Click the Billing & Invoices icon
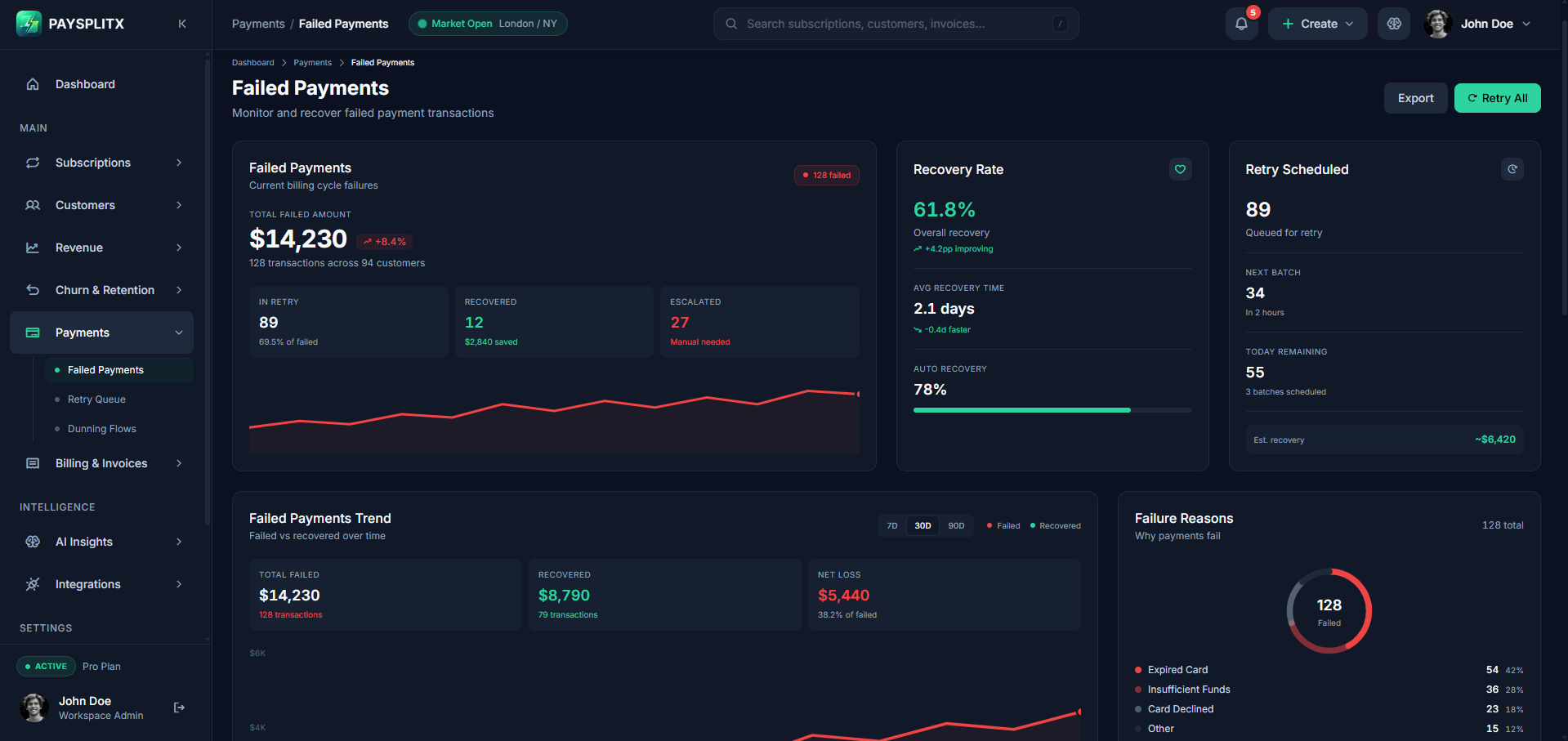 (x=33, y=463)
